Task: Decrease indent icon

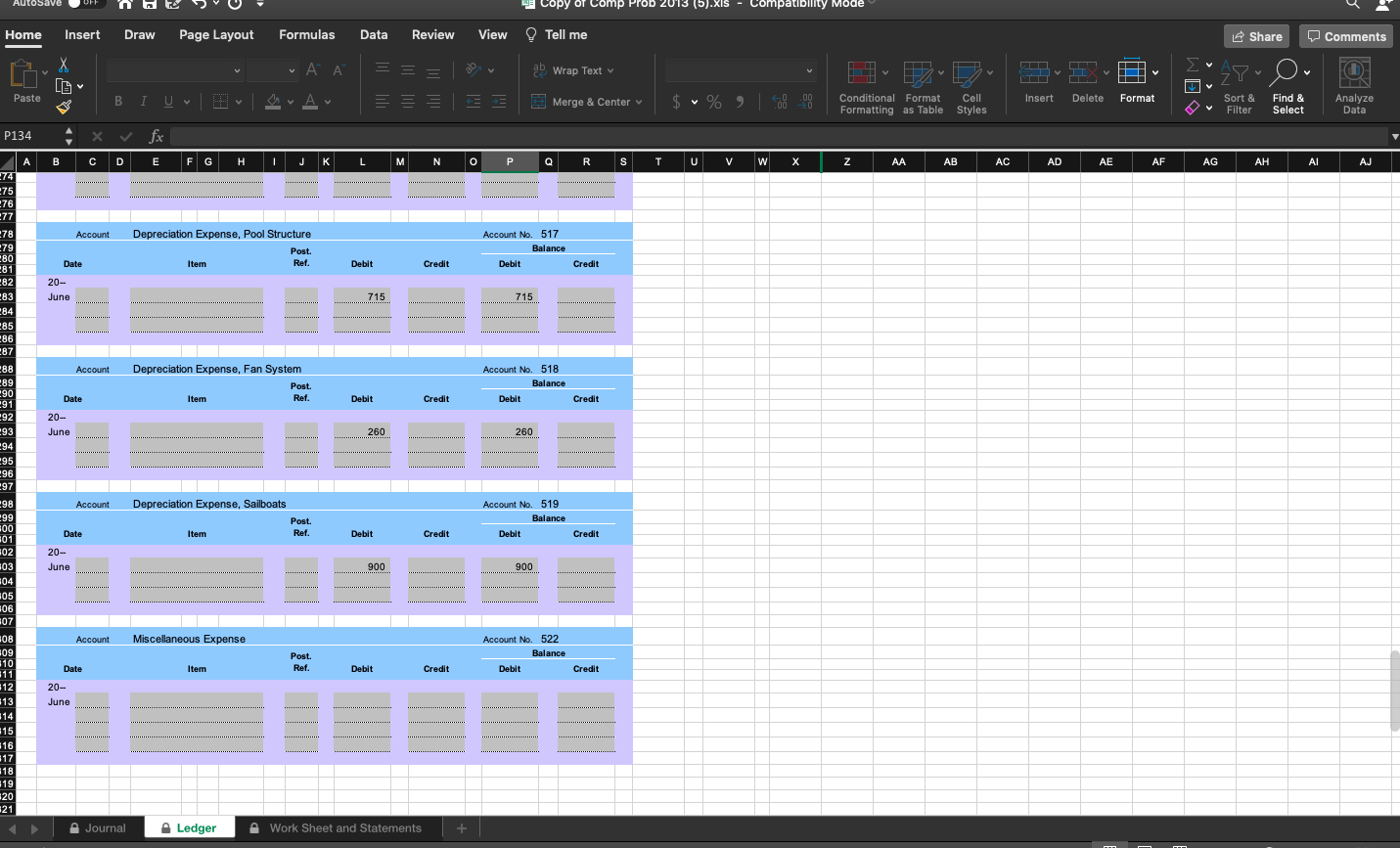Action: (x=474, y=102)
